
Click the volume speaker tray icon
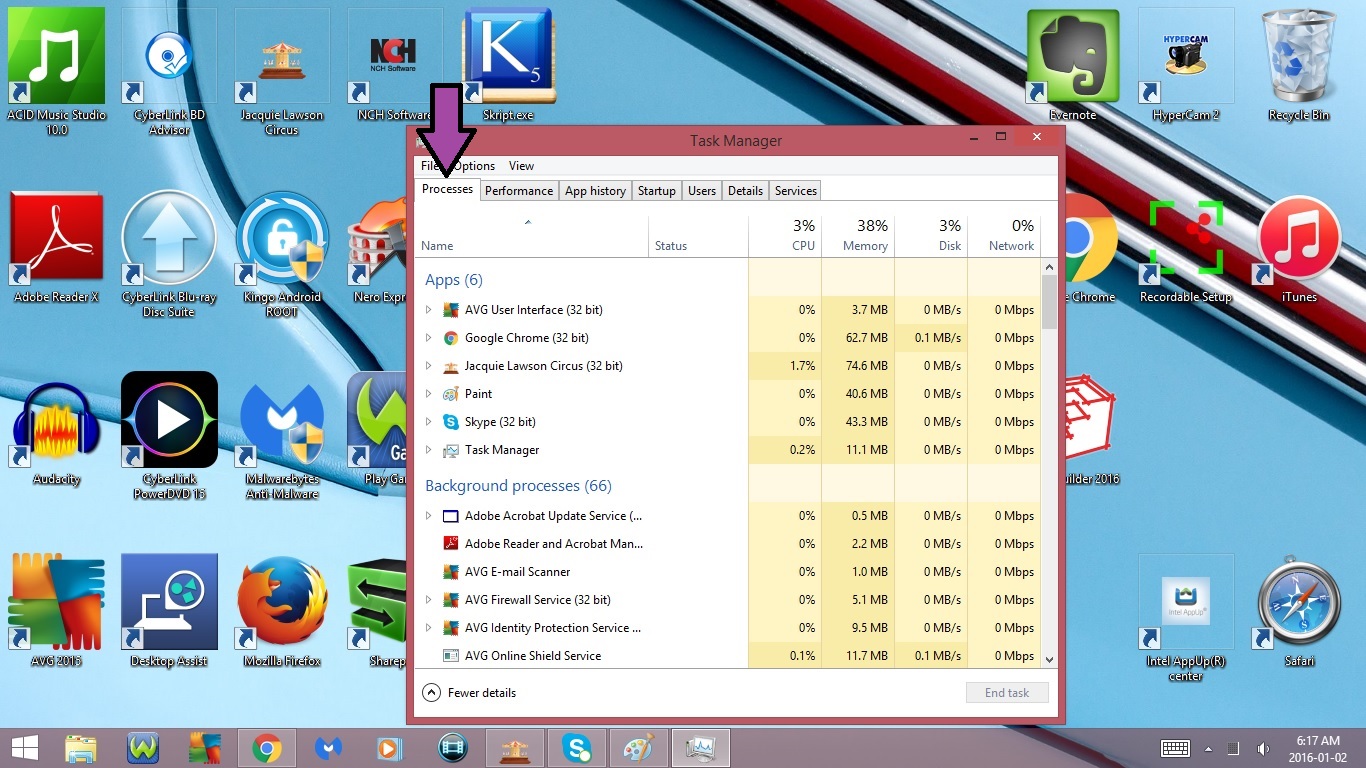point(1263,748)
